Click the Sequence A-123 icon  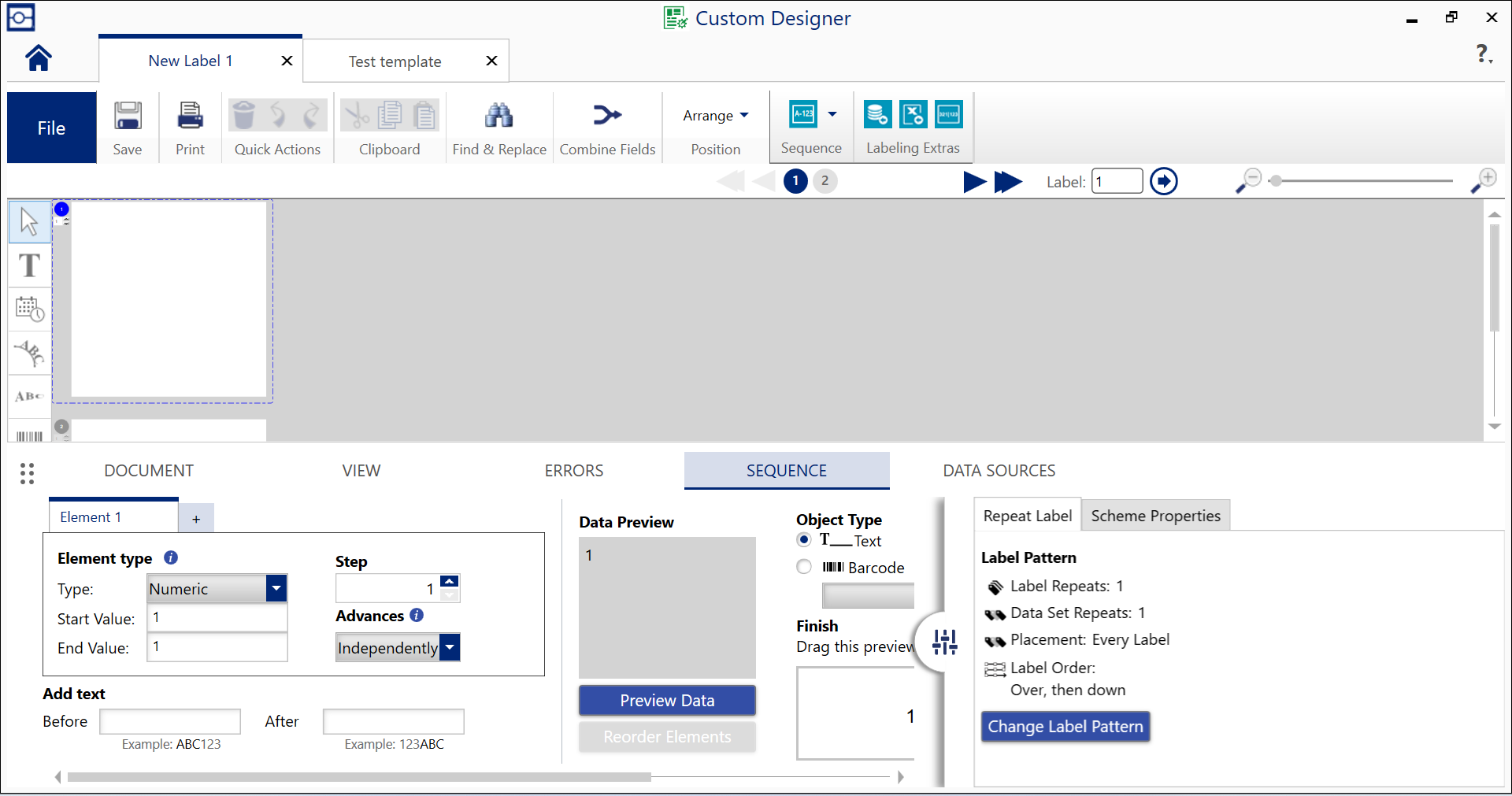[803, 114]
